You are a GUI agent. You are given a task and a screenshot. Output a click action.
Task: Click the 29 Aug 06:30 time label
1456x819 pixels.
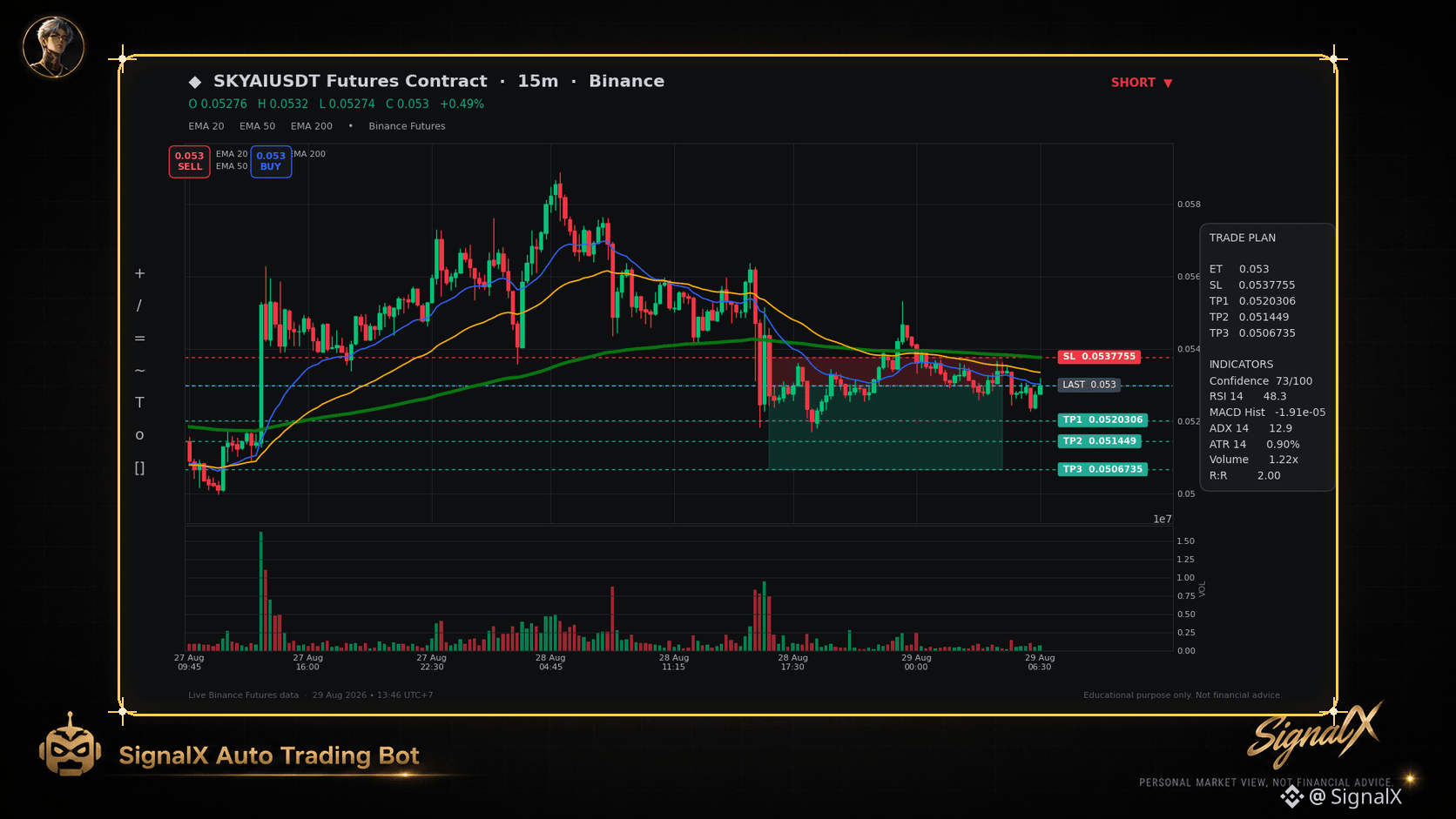pos(1040,662)
